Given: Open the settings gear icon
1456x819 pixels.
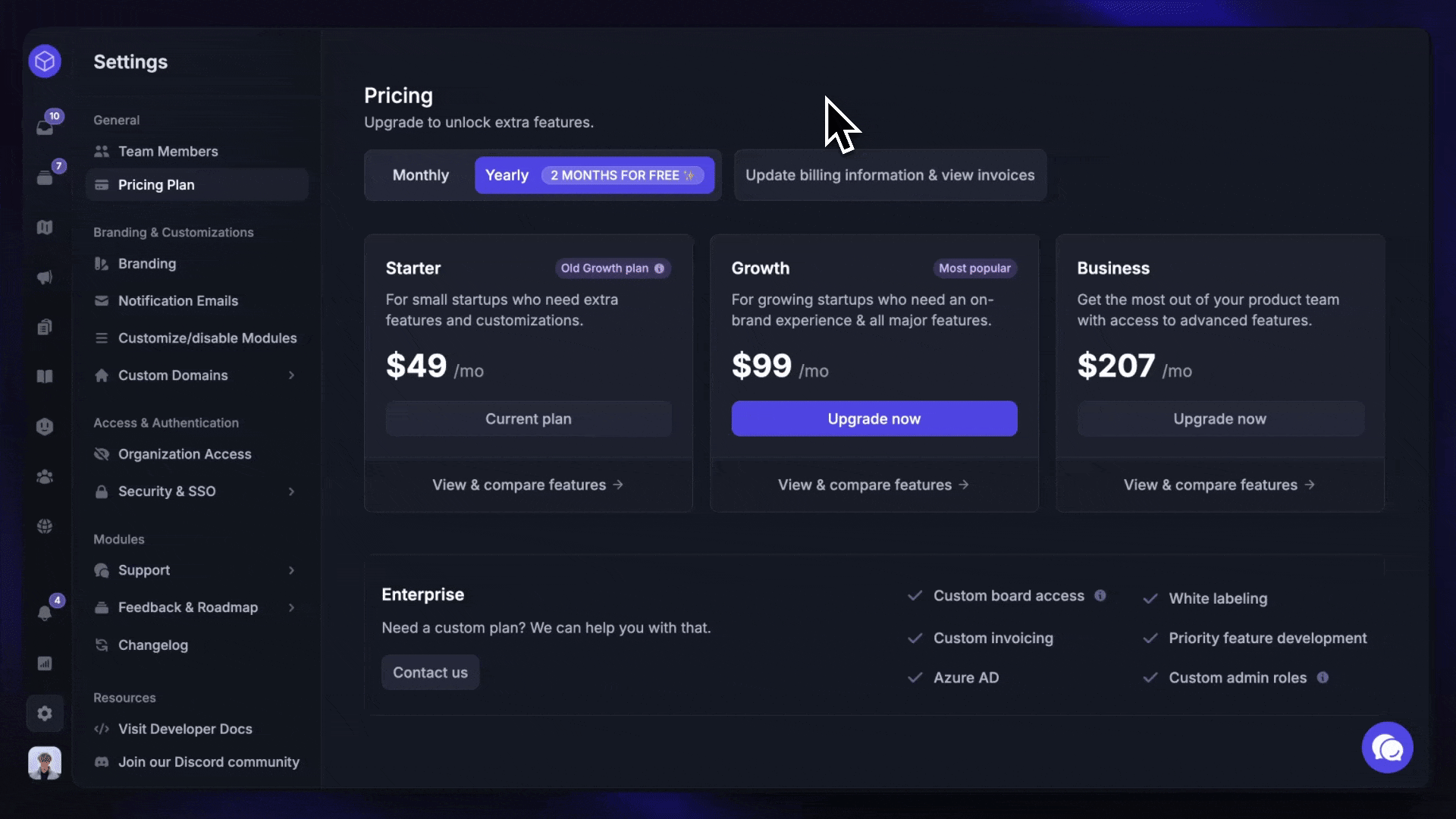Looking at the screenshot, I should [45, 714].
